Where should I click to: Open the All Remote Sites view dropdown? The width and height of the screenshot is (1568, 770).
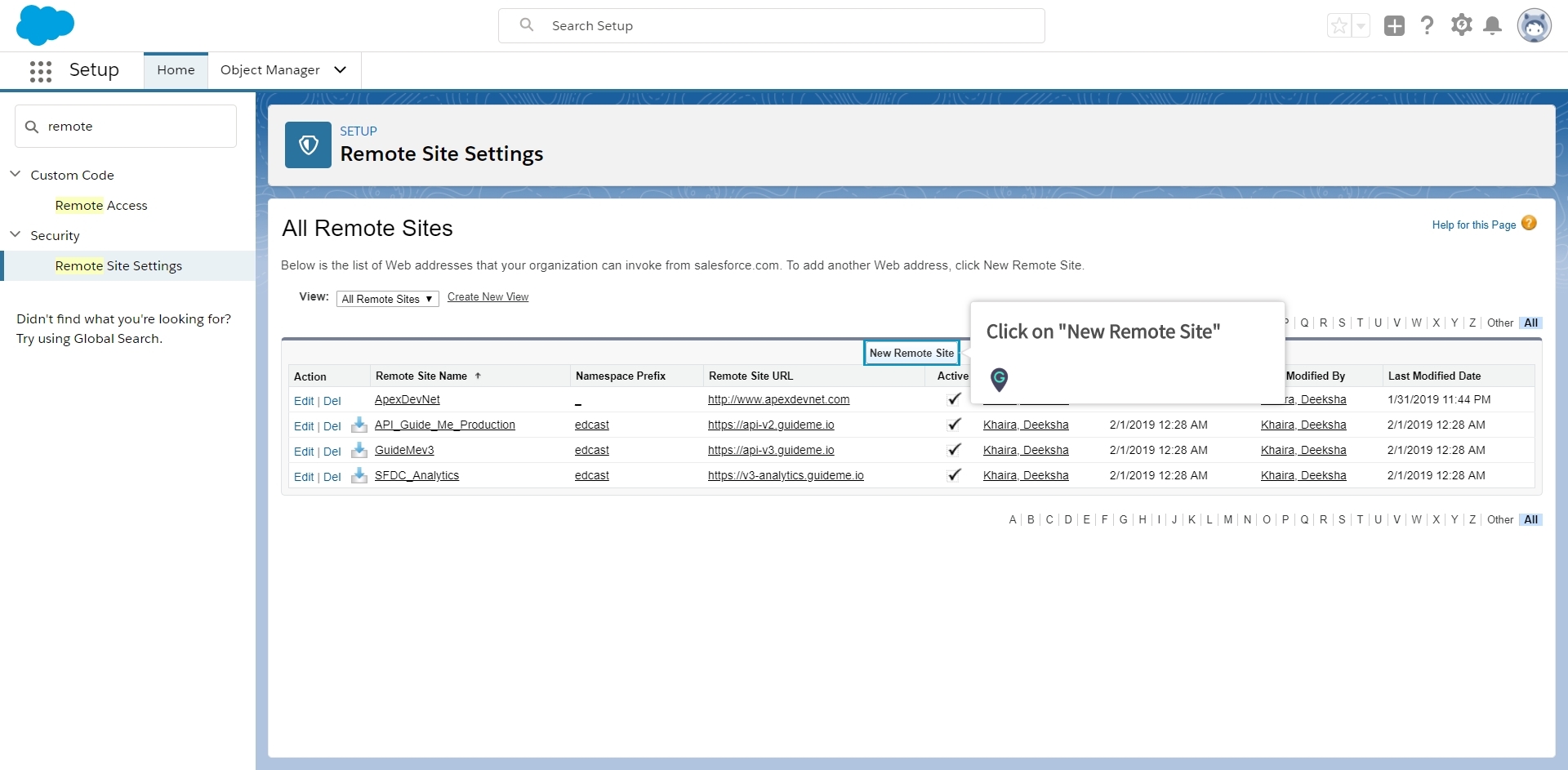pyautogui.click(x=387, y=299)
